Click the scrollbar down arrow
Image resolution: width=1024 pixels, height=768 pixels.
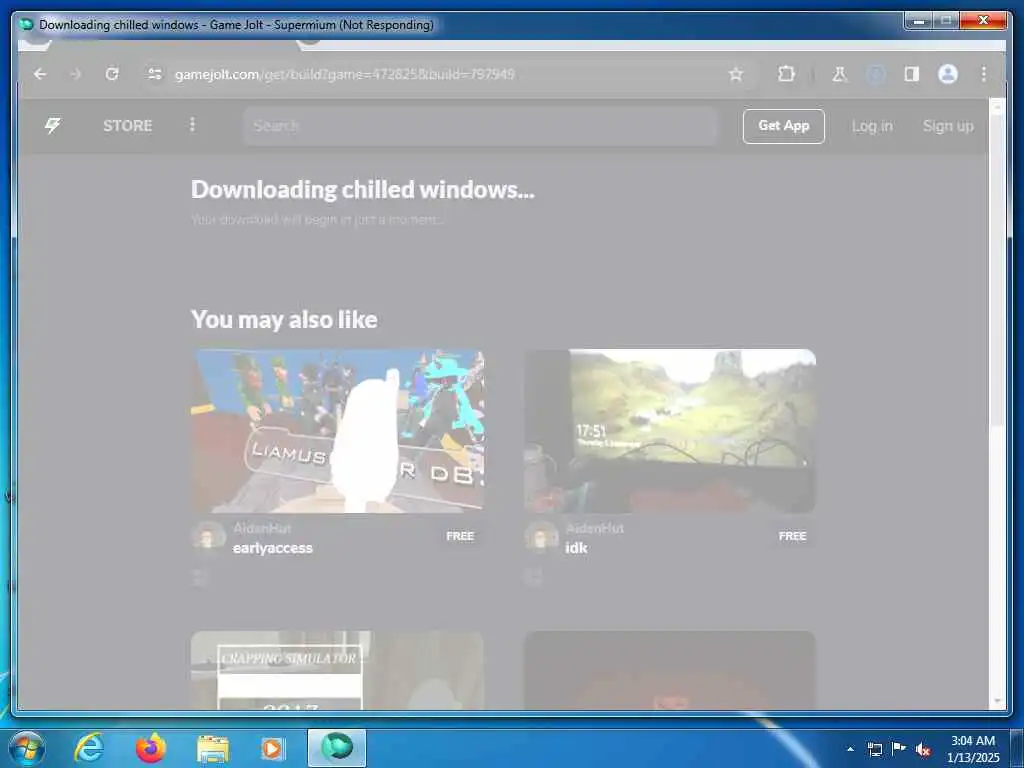[x=997, y=701]
